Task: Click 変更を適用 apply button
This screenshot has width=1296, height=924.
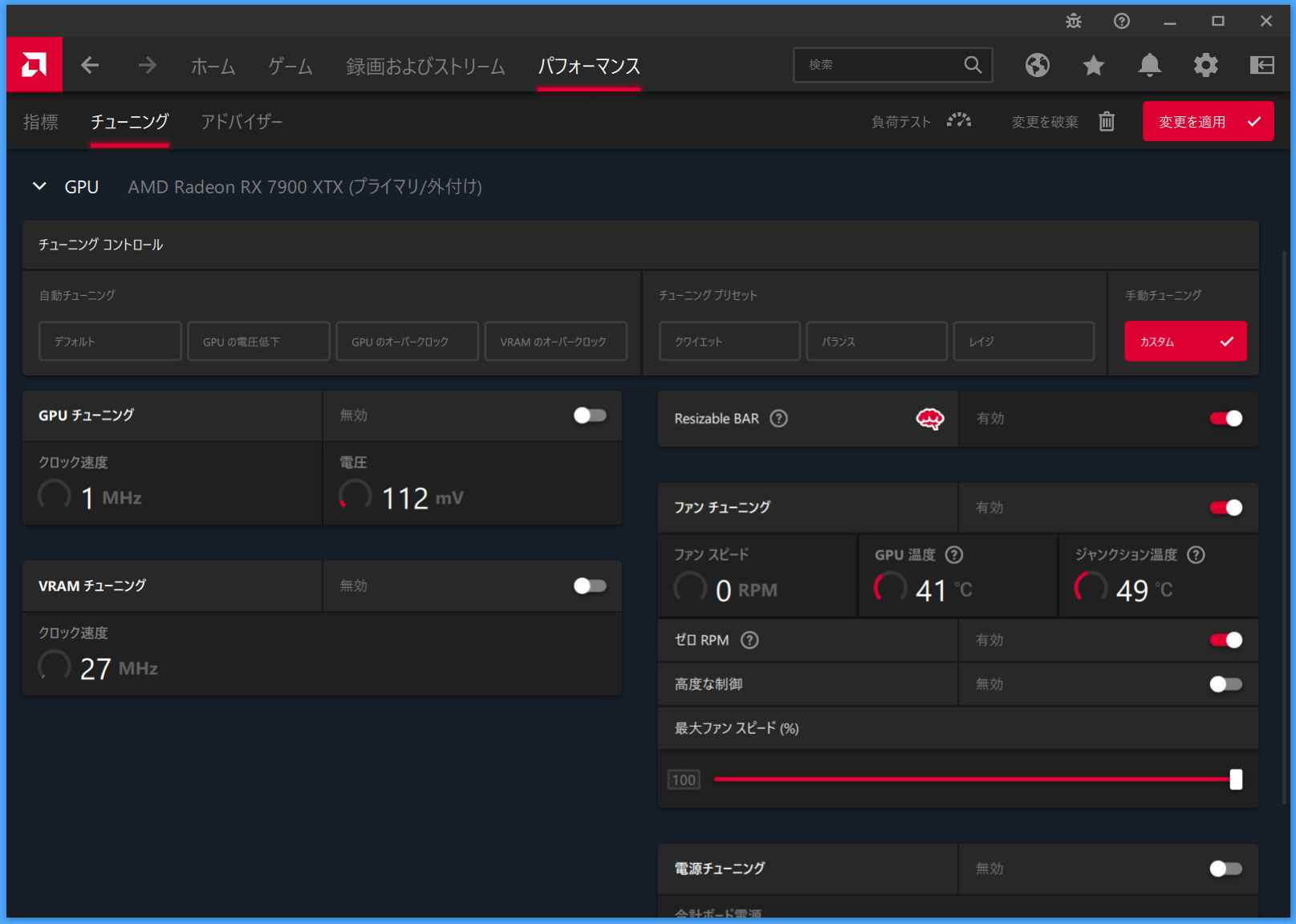Action: 1208,121
